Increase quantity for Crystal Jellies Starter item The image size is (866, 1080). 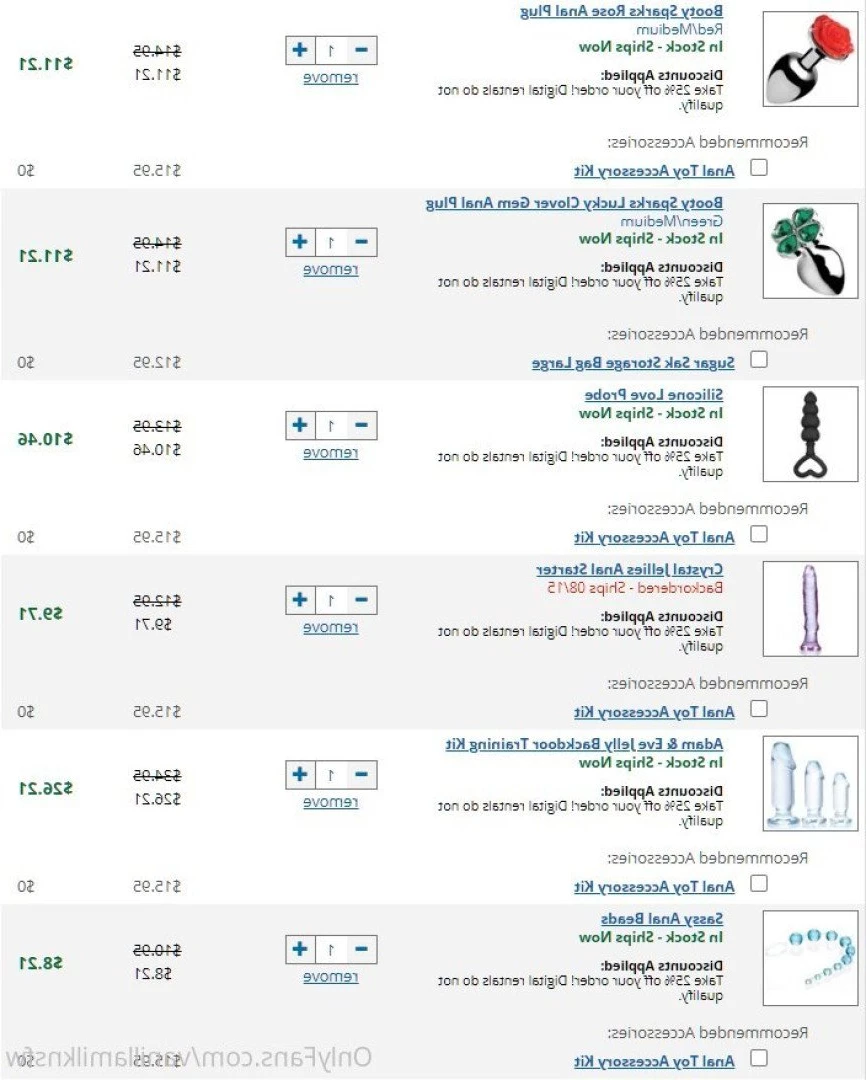300,600
